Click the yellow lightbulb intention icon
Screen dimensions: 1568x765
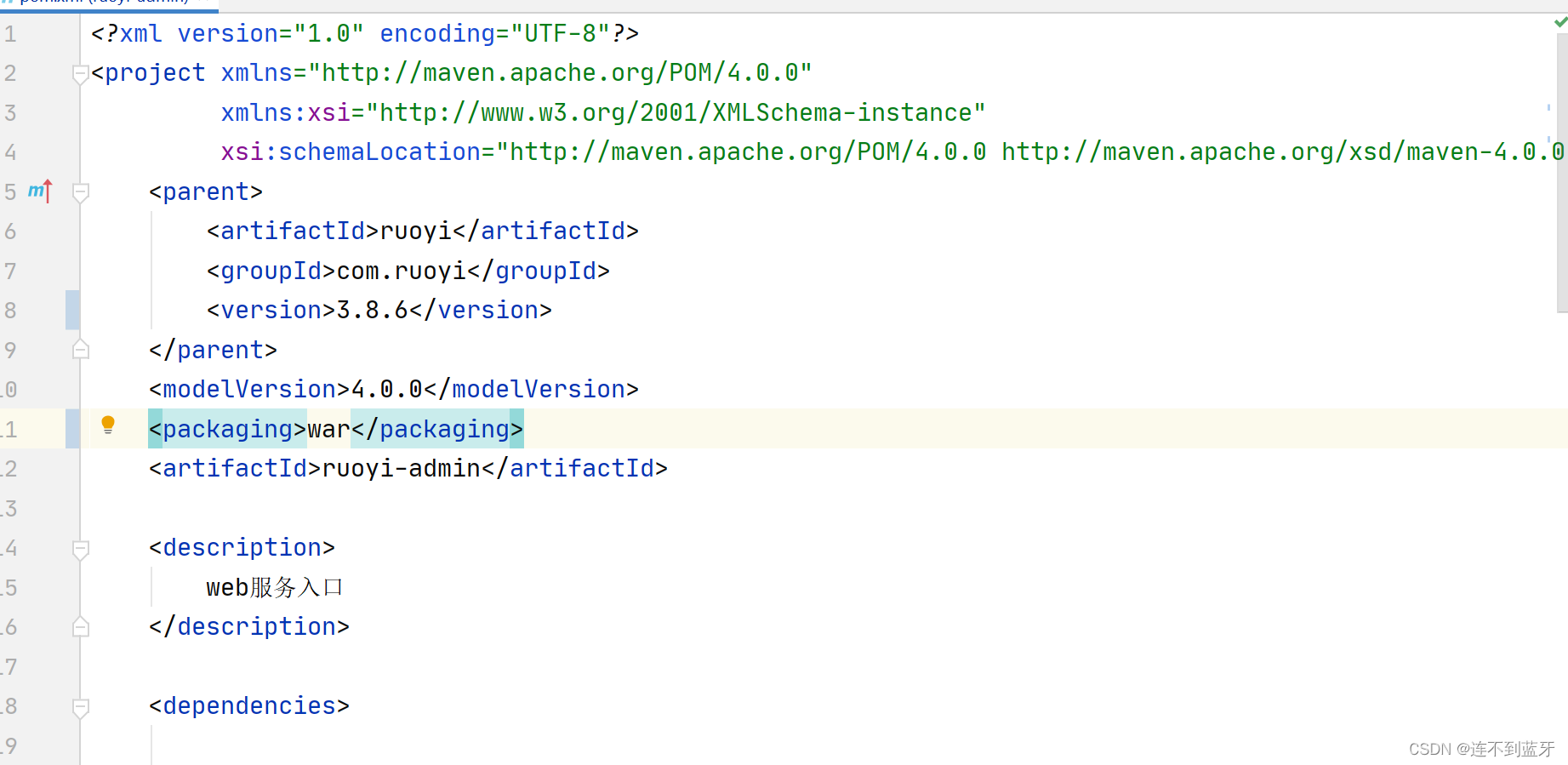coord(108,425)
